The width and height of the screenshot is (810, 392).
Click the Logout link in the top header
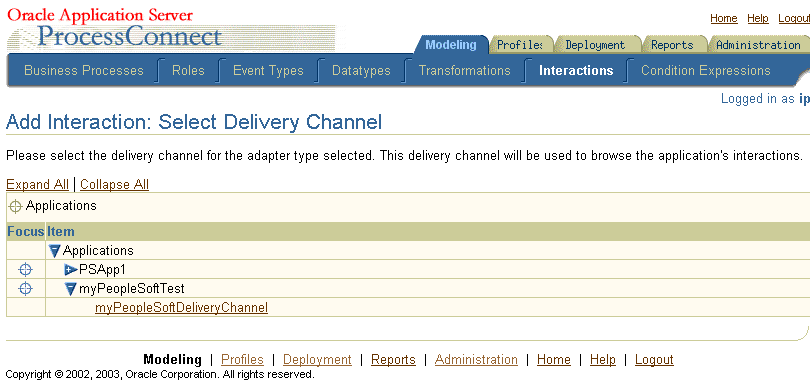[x=794, y=19]
